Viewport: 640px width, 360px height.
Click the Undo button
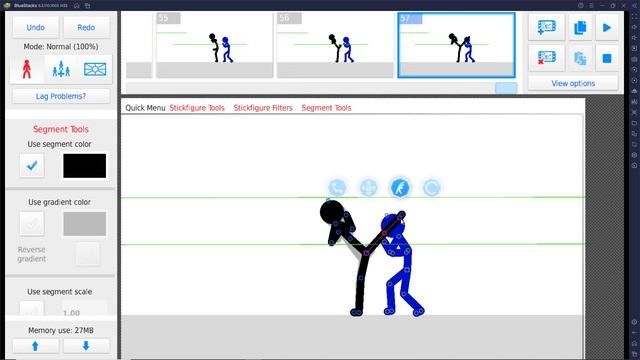(x=36, y=27)
